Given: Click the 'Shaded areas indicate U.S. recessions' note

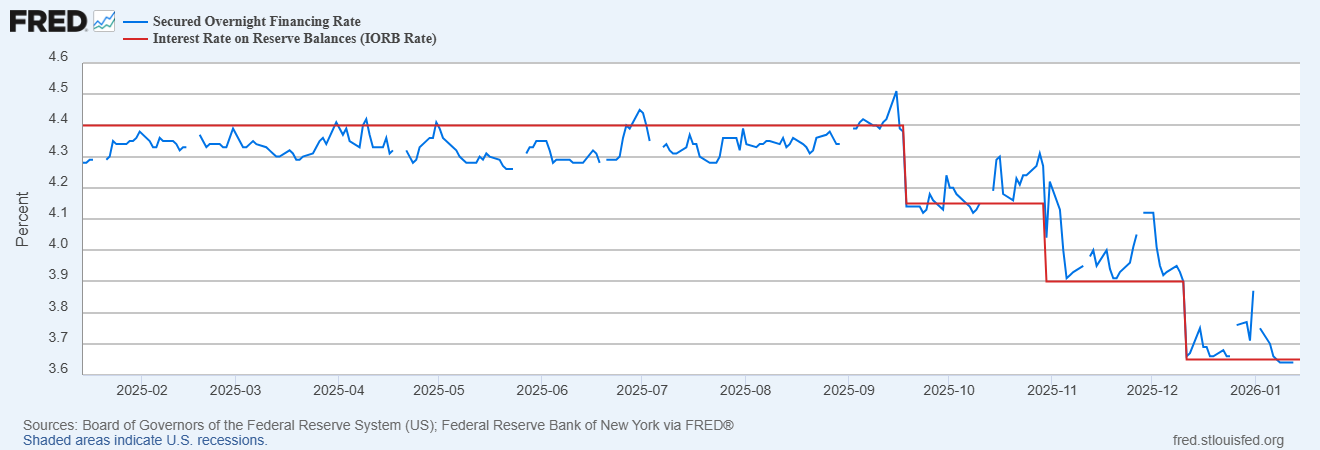Looking at the screenshot, I should click(145, 440).
